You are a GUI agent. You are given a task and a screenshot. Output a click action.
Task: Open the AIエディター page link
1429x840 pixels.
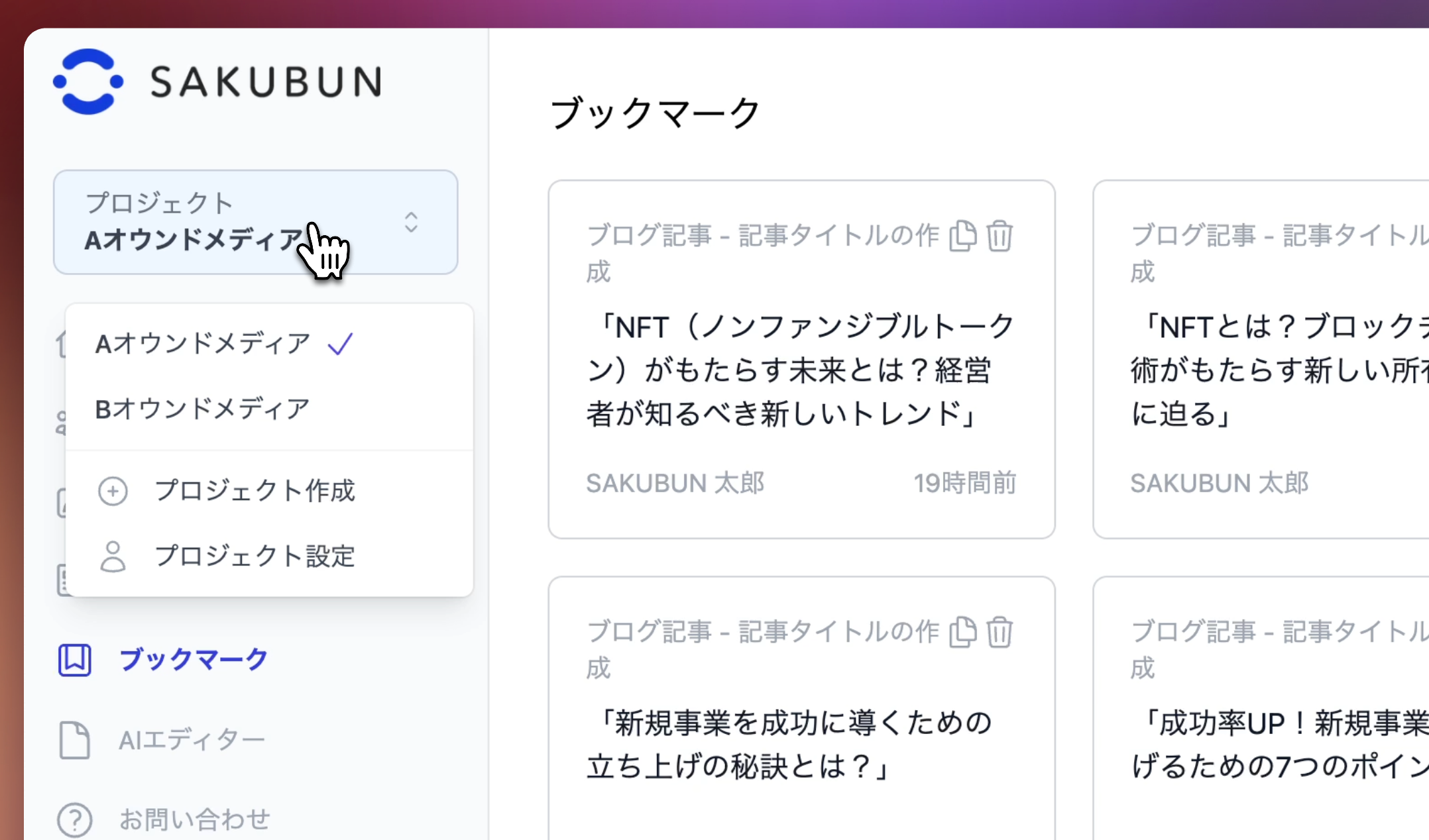(x=192, y=740)
